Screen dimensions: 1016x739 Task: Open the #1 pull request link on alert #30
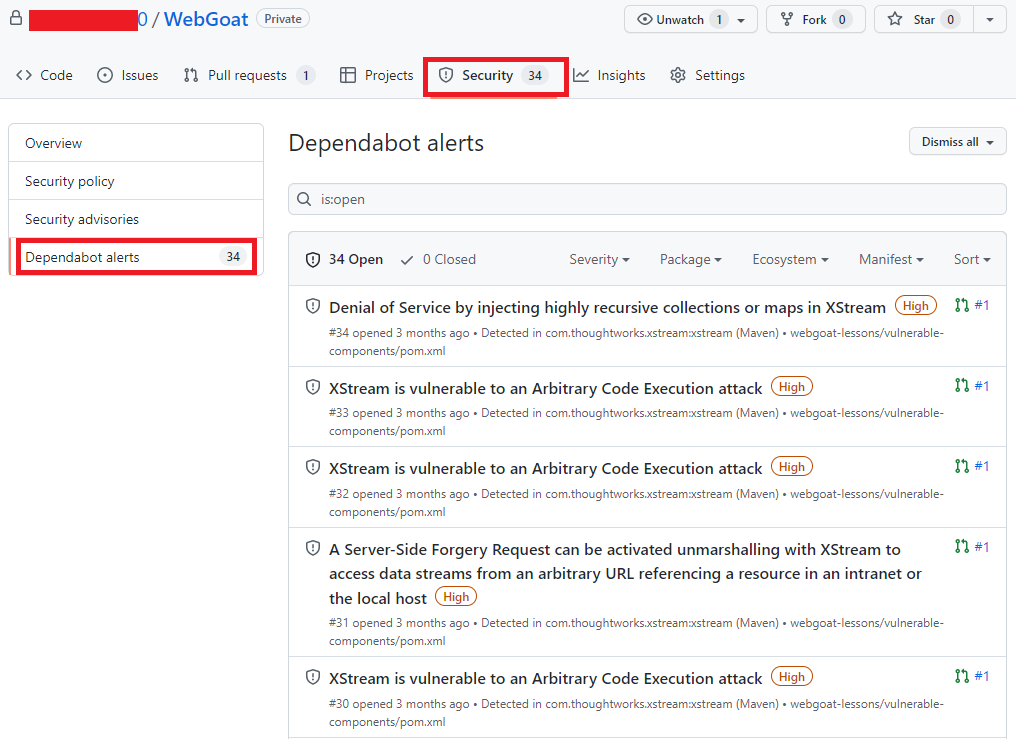(982, 676)
